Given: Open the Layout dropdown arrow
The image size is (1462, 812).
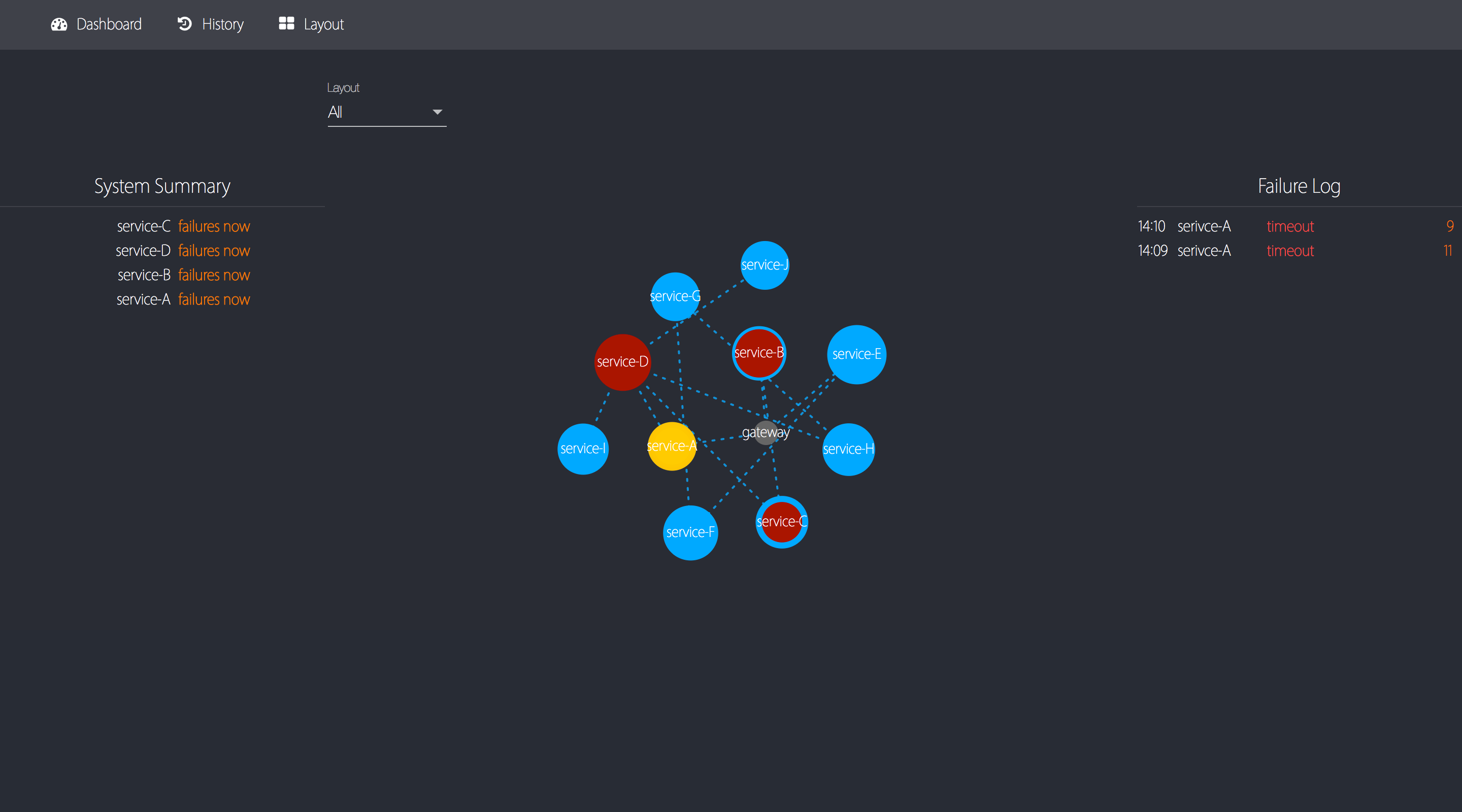Looking at the screenshot, I should point(437,112).
